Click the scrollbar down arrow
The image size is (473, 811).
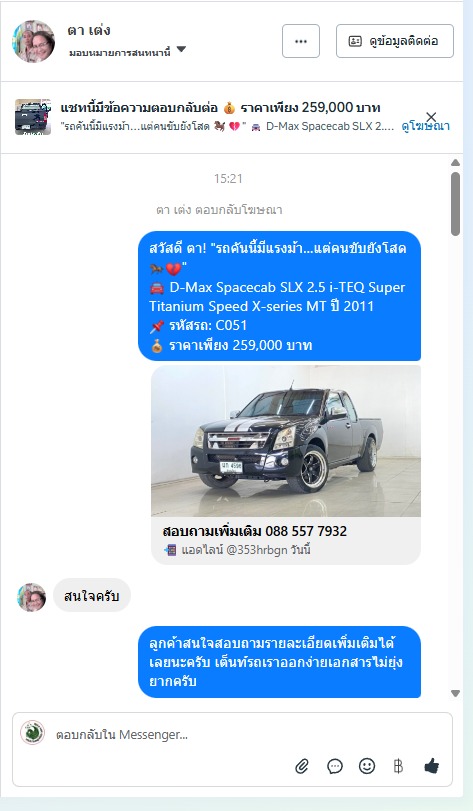click(x=455, y=694)
